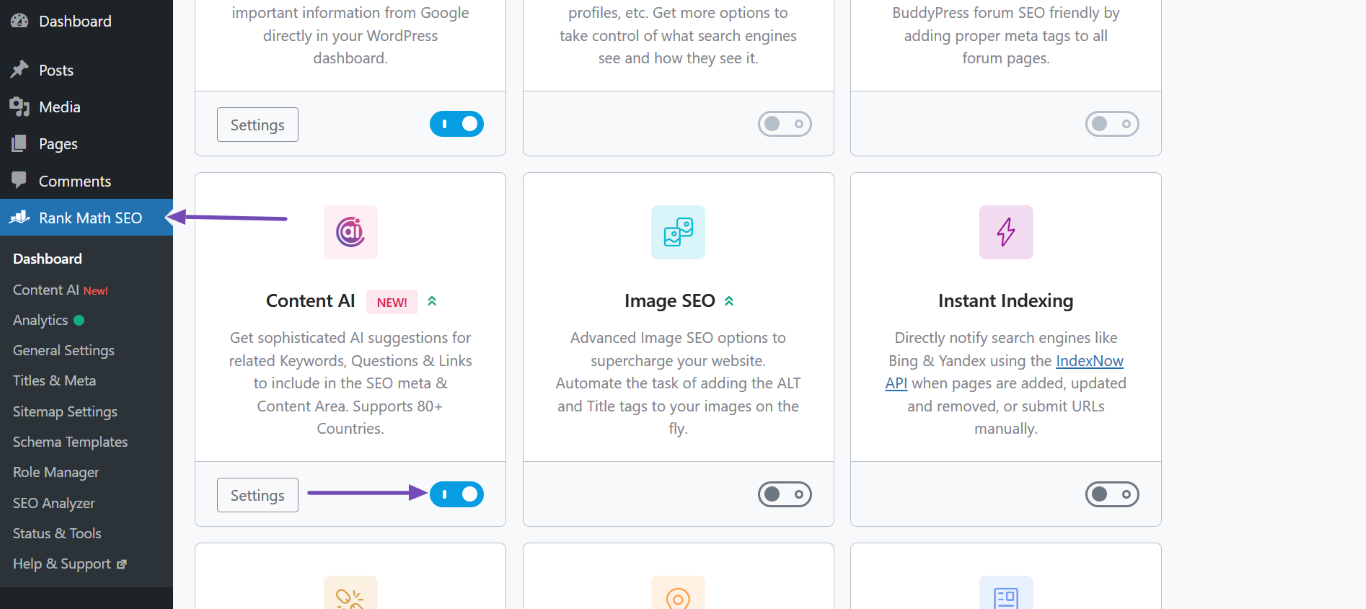Screen dimensions: 1366x609
Task: Open Settings for the top-left enabled module
Action: (x=258, y=125)
